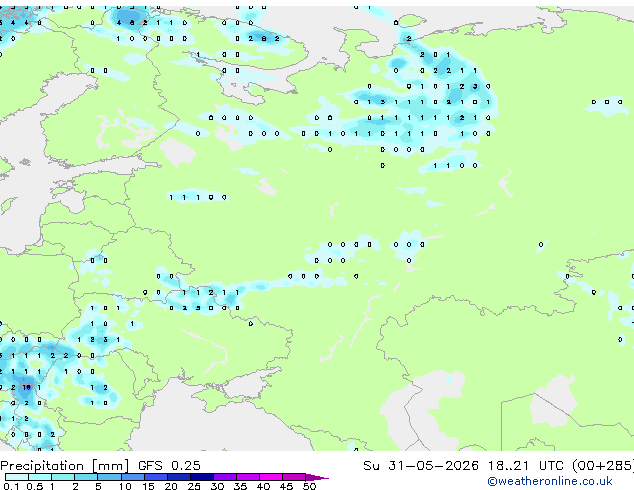
Task: Click the '20' legend tick label
Action: coord(171,486)
